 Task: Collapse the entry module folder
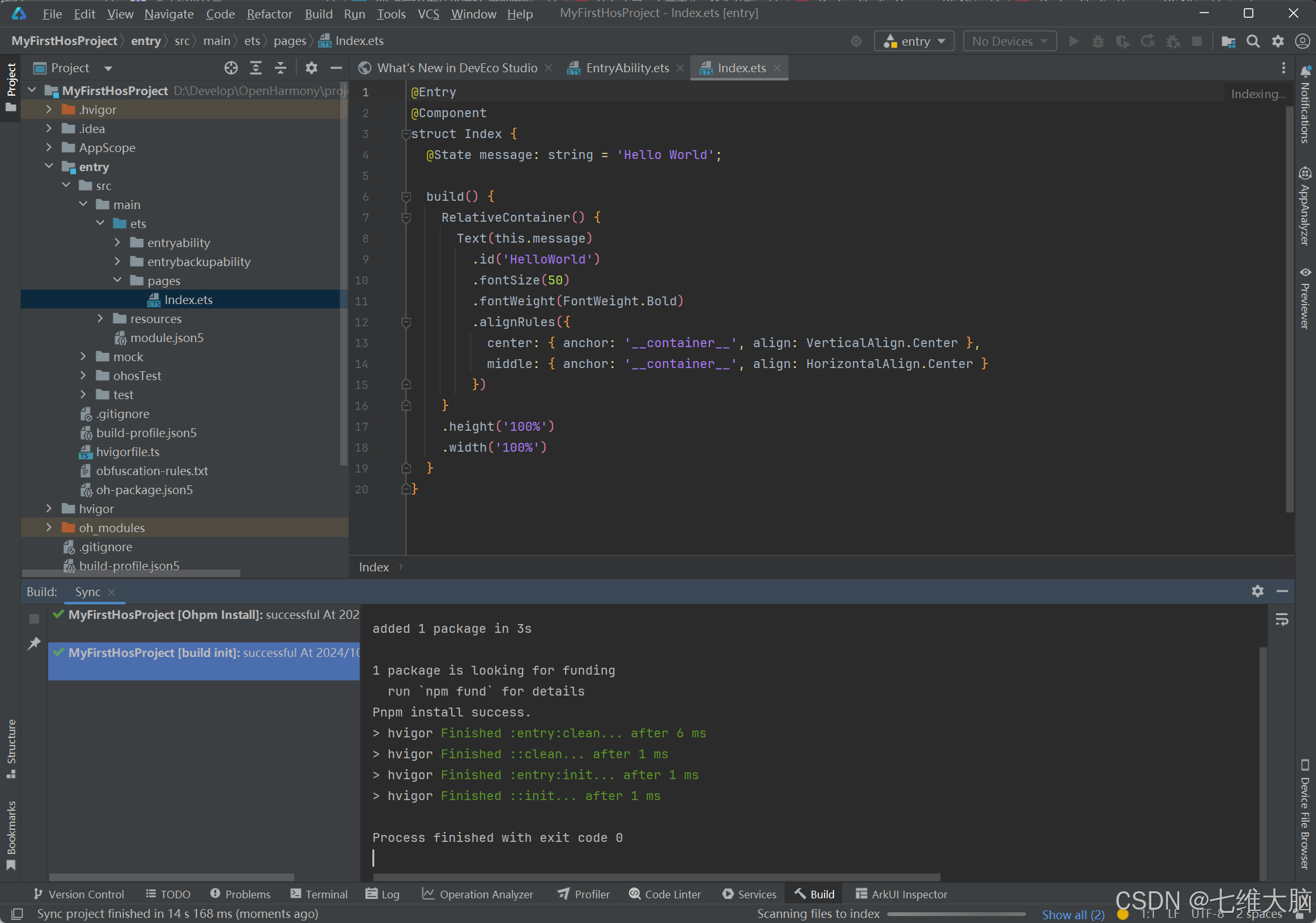pyautogui.click(x=49, y=167)
